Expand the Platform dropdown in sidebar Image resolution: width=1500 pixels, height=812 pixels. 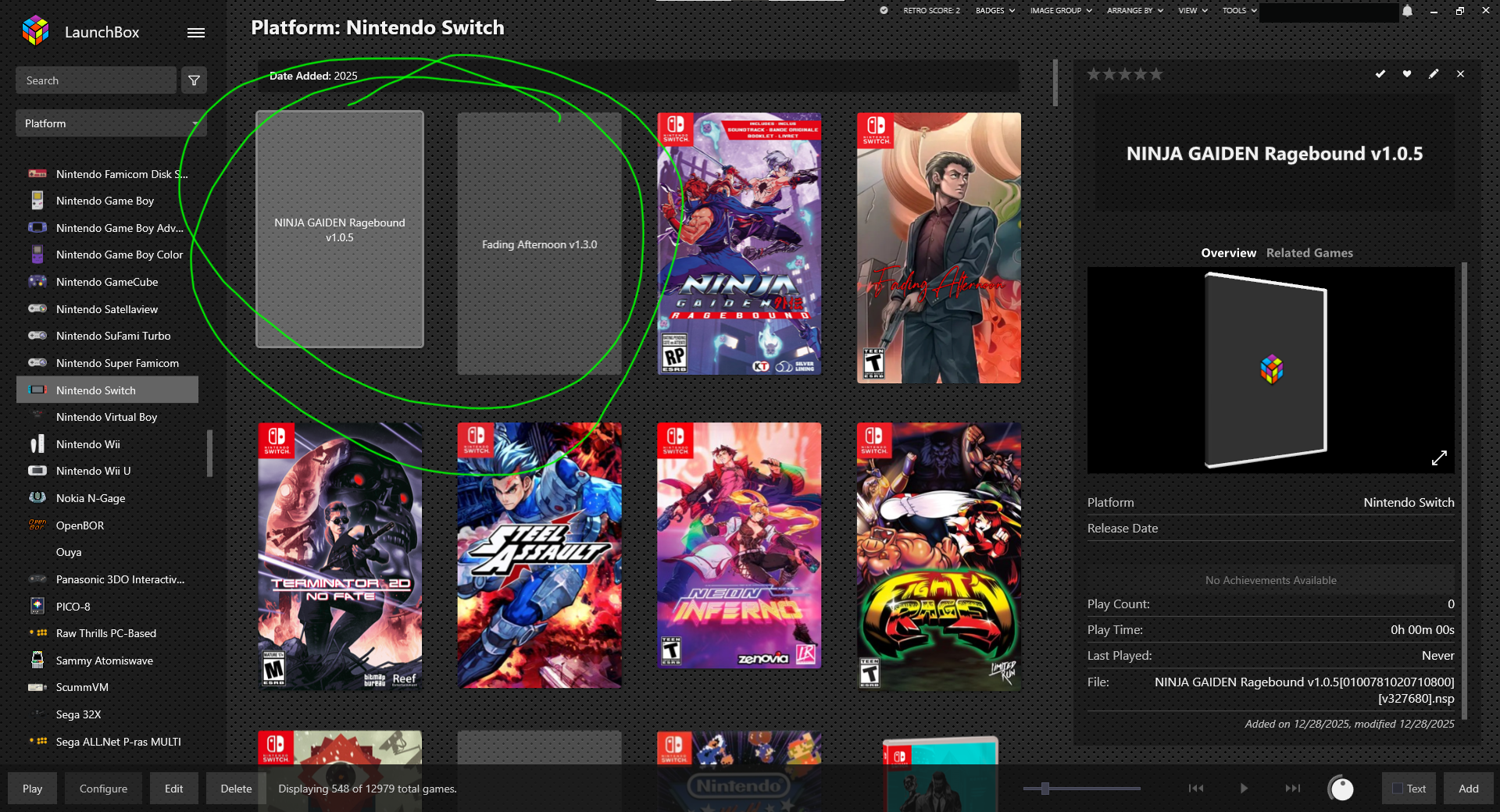click(x=111, y=123)
